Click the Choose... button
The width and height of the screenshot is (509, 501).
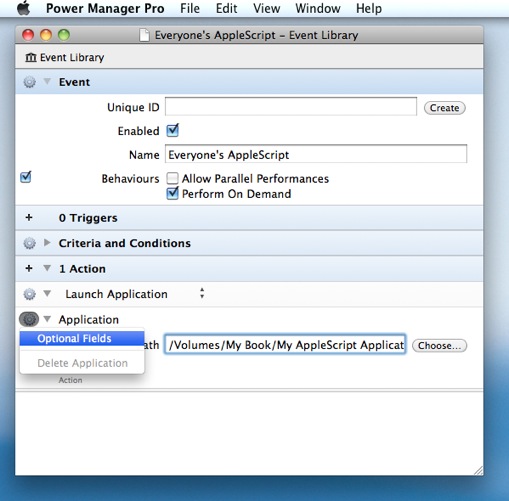click(440, 346)
